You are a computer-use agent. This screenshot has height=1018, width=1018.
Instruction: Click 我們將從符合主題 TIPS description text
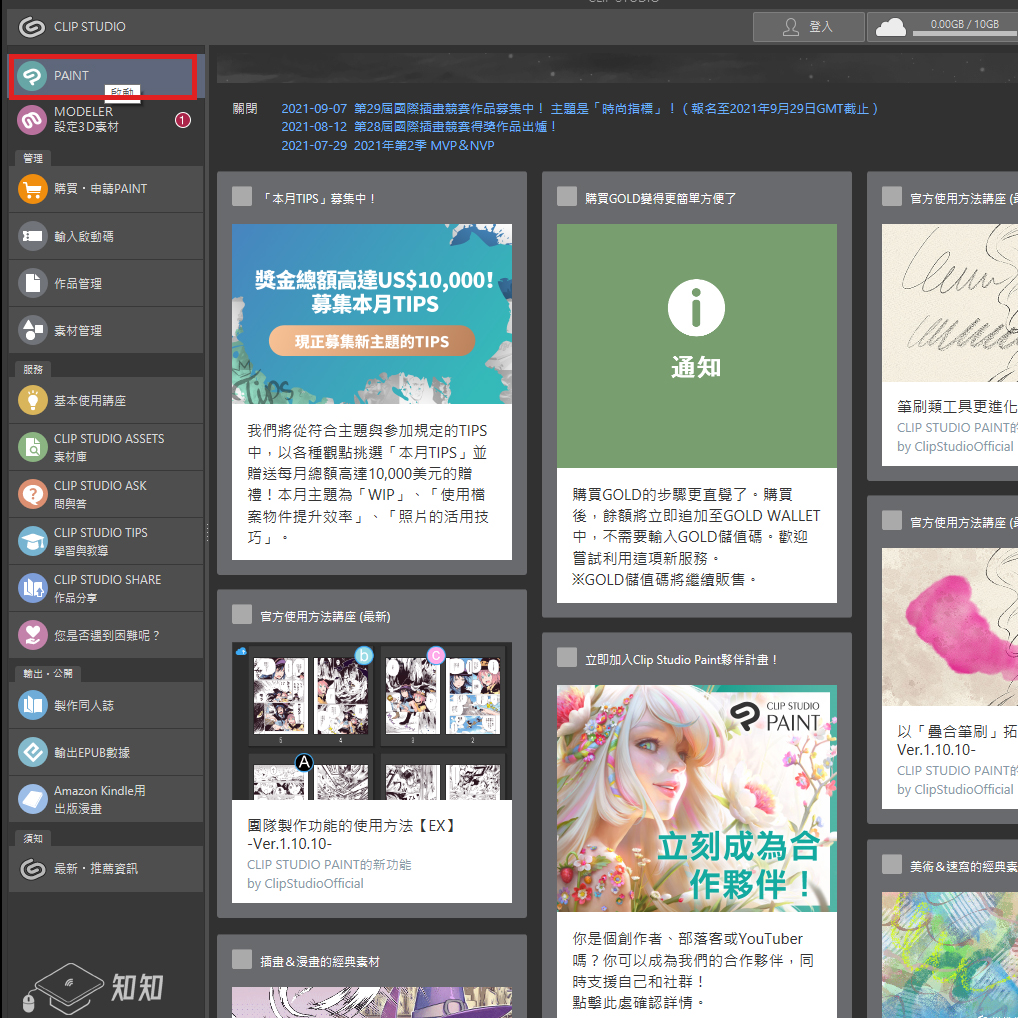coord(368,484)
